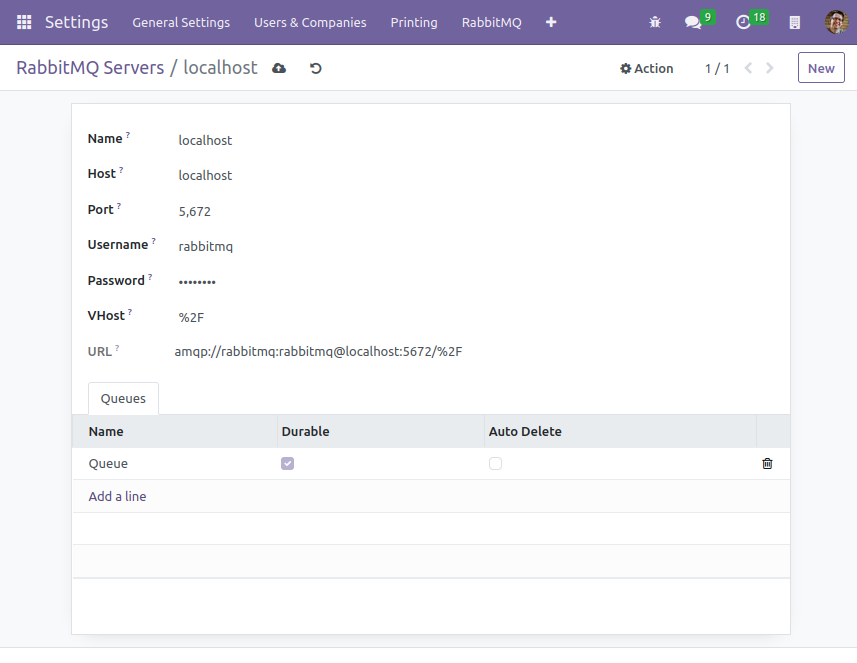Screen dimensions: 857x663
Task: Toggle Durable checkbox for Queue
Action: click(287, 463)
